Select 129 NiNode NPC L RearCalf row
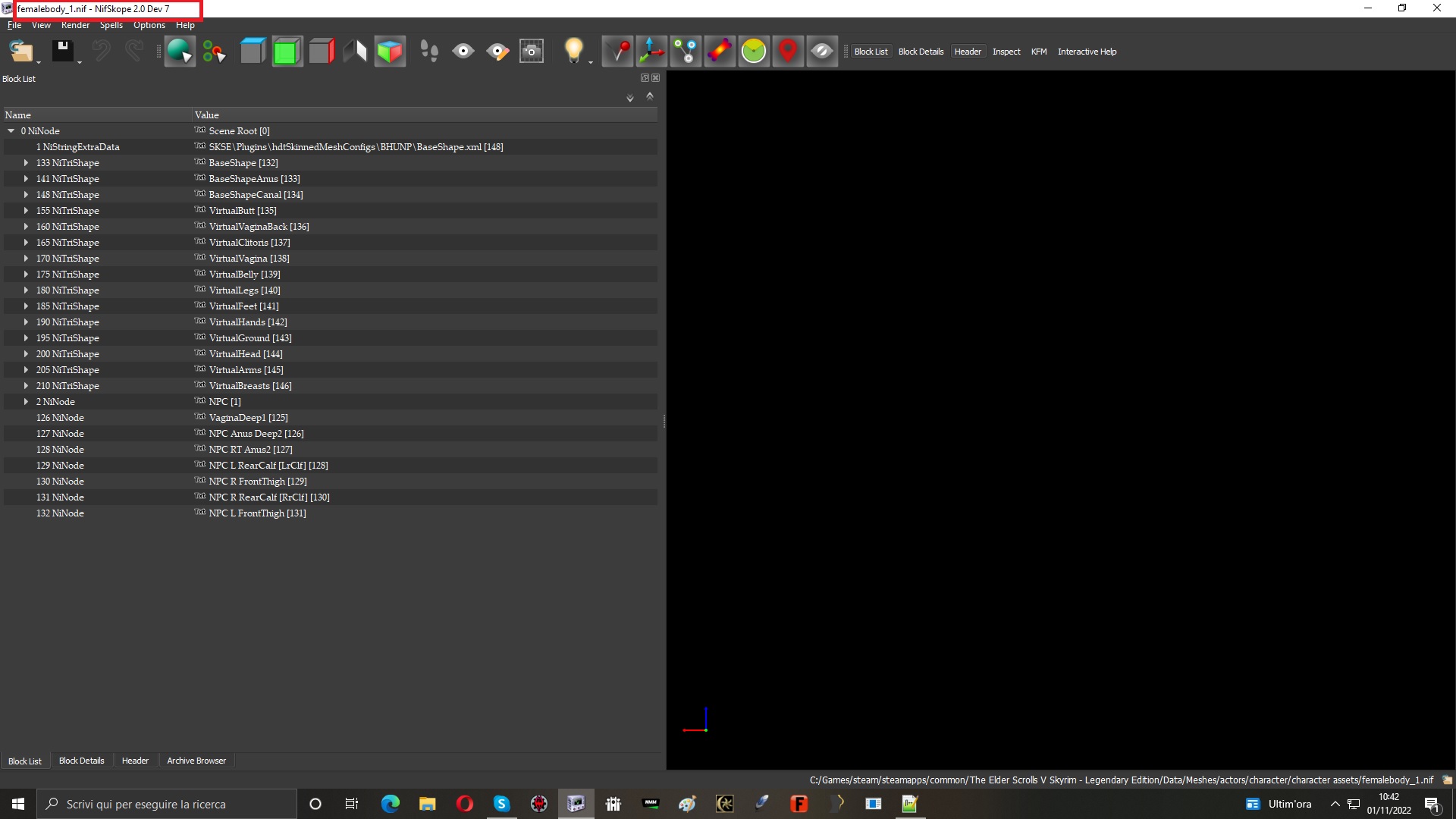Screen dimensions: 1456x819 tap(330, 466)
